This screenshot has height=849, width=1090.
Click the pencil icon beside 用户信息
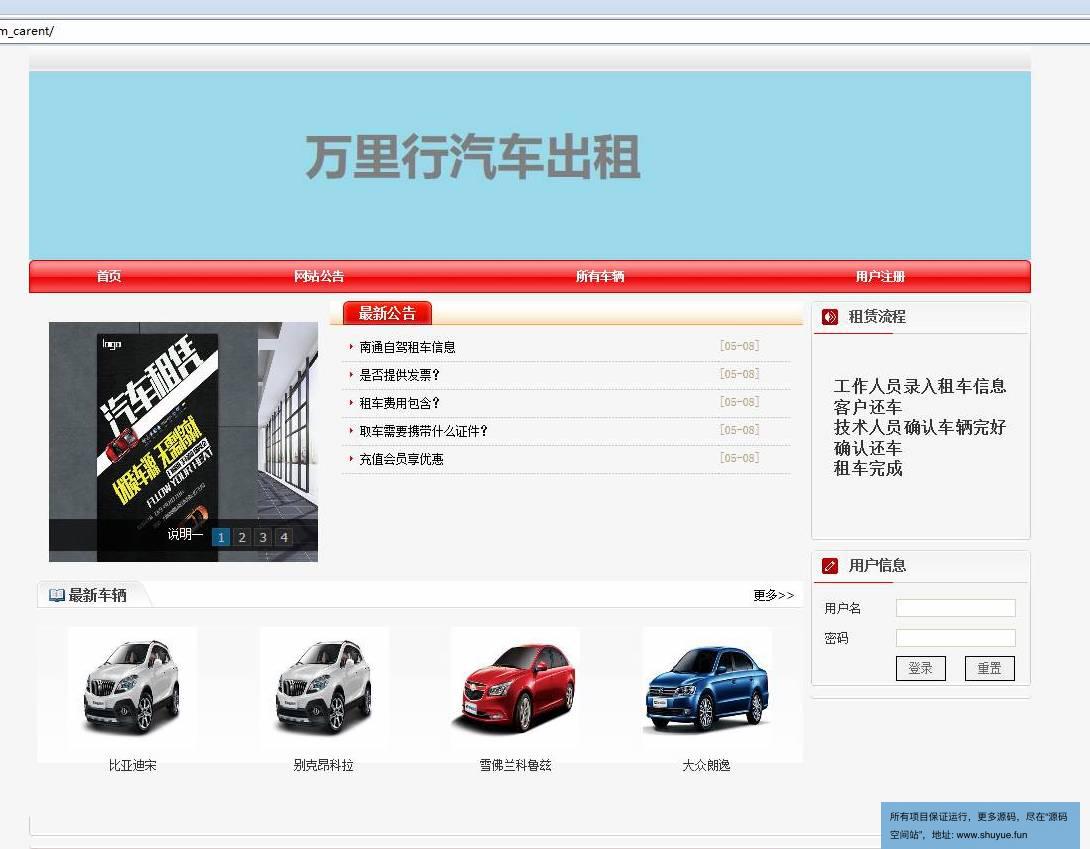[x=829, y=566]
